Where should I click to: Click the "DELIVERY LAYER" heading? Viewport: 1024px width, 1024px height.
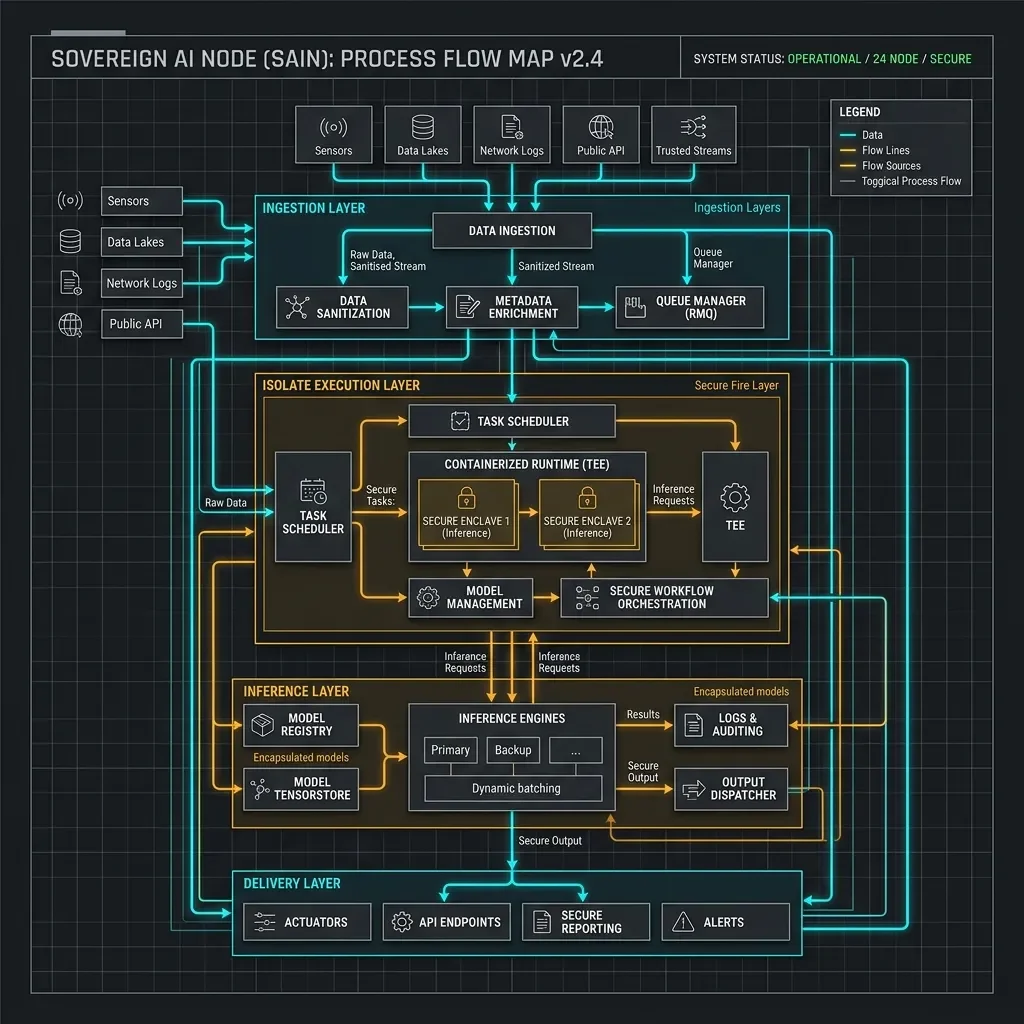tap(292, 883)
